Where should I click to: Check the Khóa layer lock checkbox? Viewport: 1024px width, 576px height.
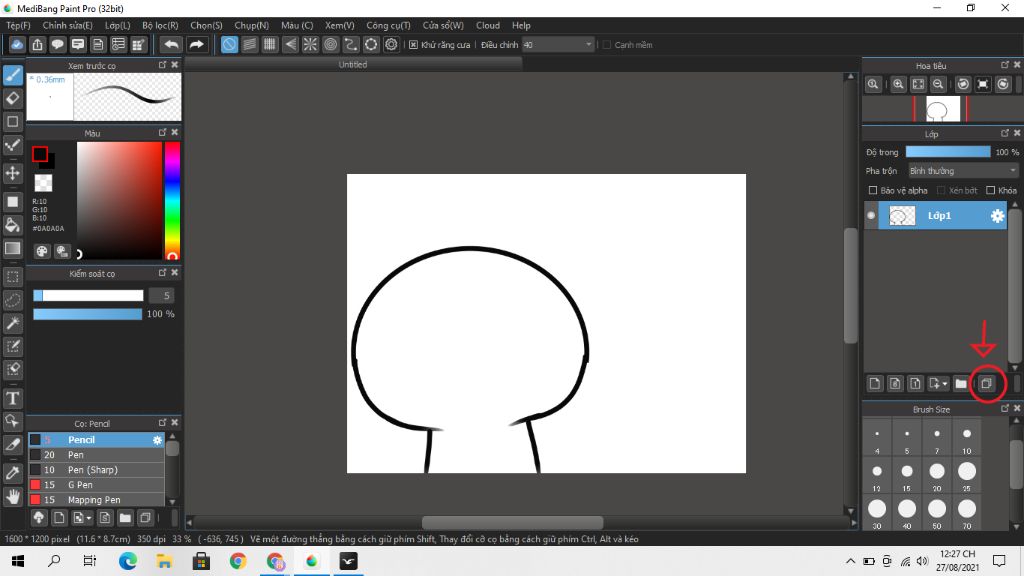[991, 190]
